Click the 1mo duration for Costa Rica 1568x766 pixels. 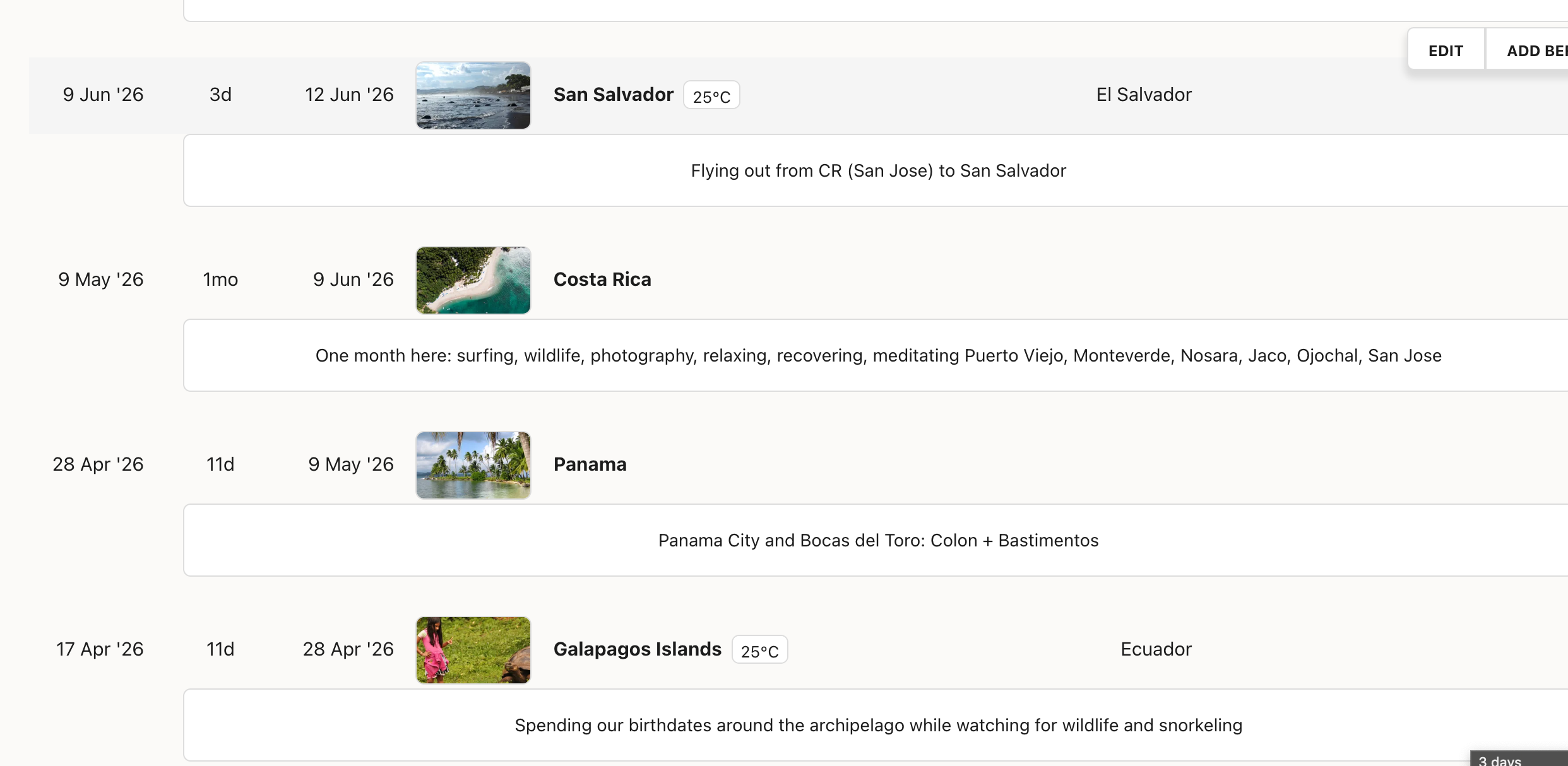(220, 280)
